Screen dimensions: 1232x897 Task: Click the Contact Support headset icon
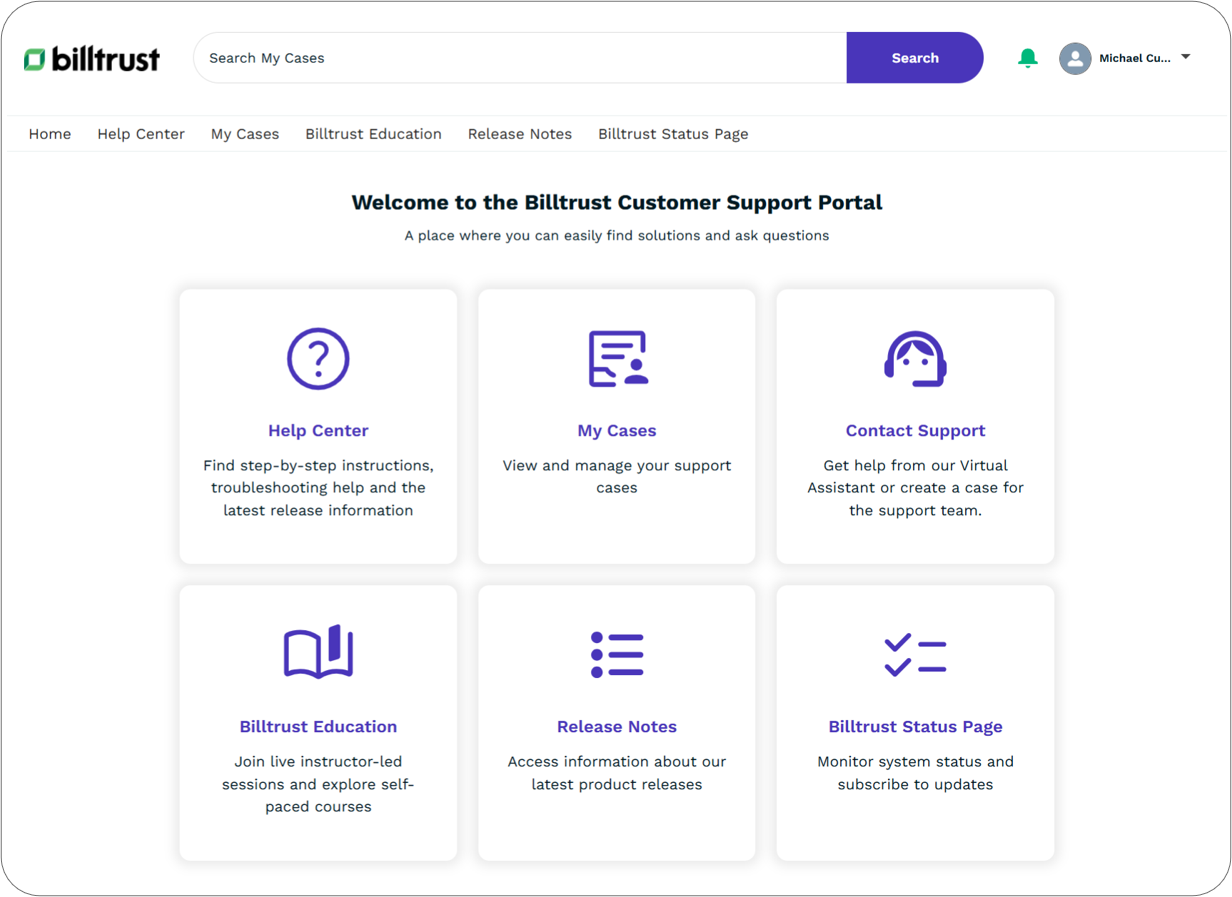tap(915, 358)
